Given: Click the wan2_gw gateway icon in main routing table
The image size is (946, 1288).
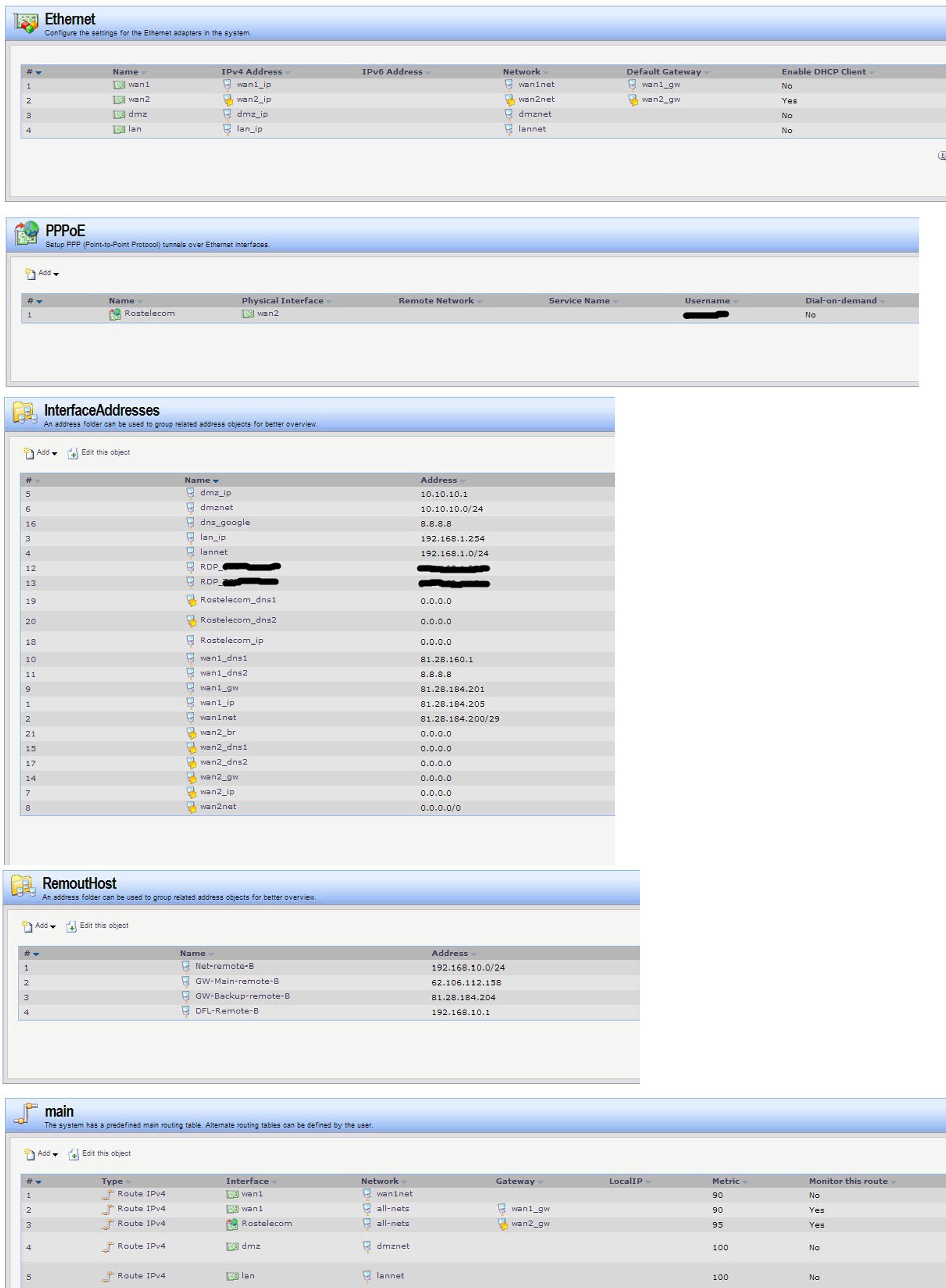Looking at the screenshot, I should pyautogui.click(x=502, y=1224).
